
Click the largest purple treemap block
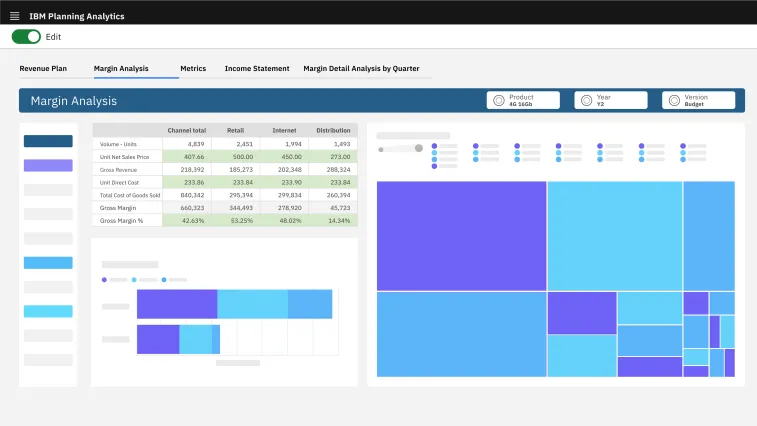[x=461, y=235]
